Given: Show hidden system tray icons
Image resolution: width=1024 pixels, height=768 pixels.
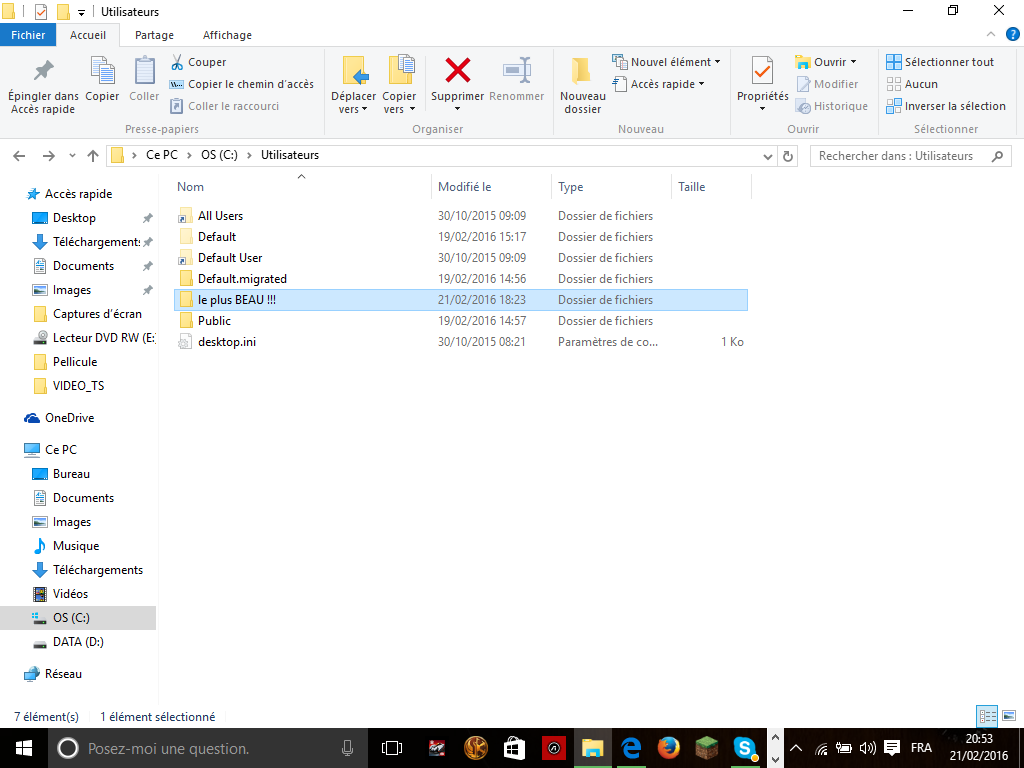Looking at the screenshot, I should (795, 748).
